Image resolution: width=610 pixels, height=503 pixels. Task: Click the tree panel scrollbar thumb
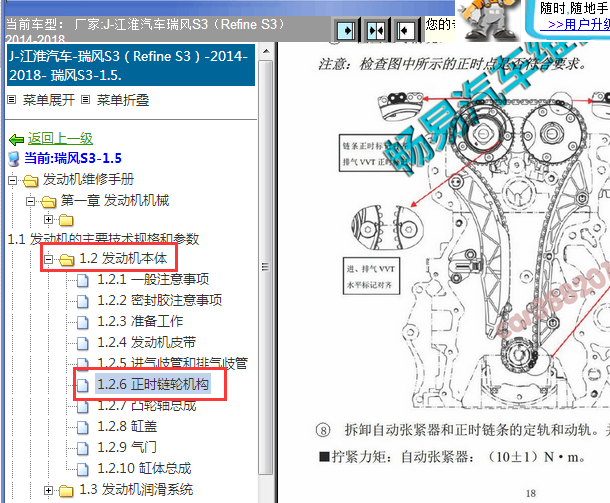point(266,267)
